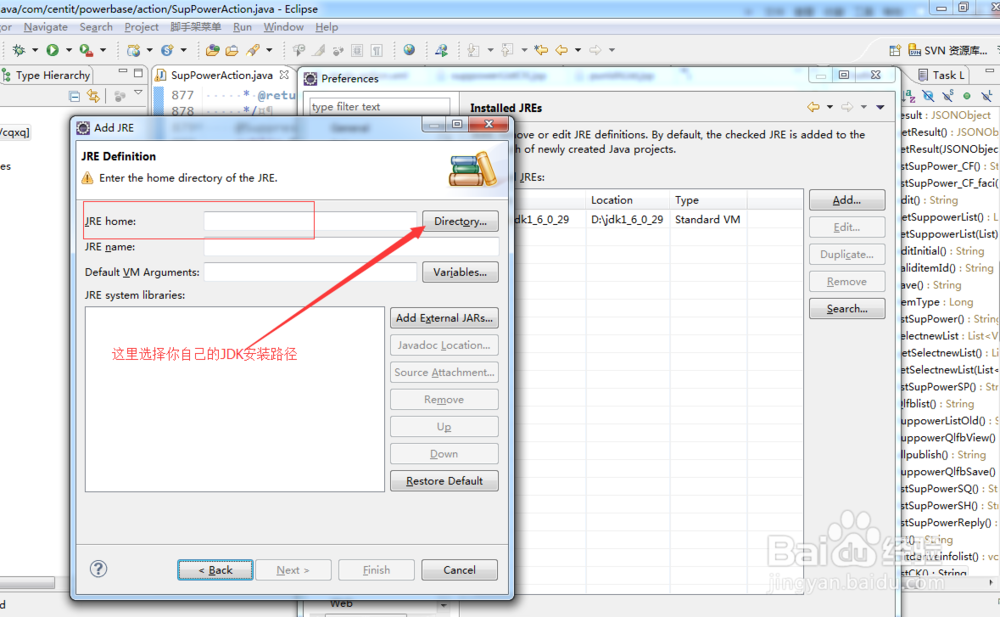Image resolution: width=1000 pixels, height=617 pixels.
Task: Click Collapse All in Type Hierarchy panel
Action: (75, 96)
